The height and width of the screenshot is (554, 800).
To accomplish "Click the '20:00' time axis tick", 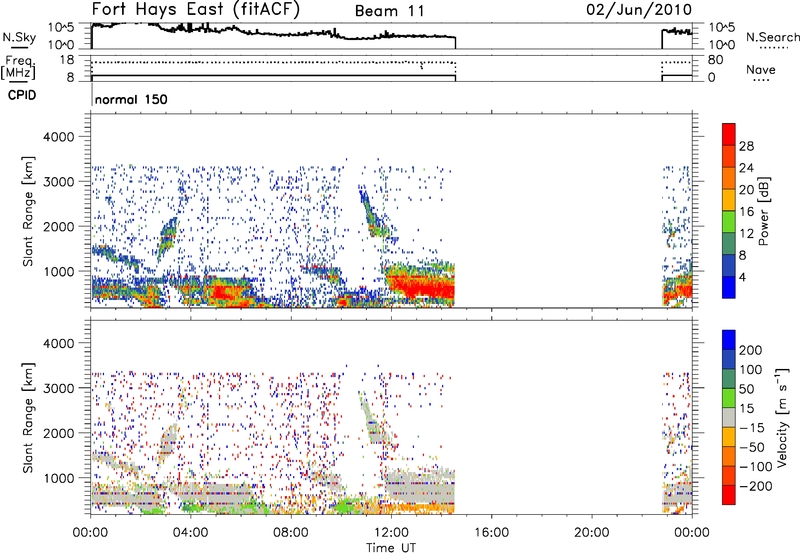I will 592,533.
